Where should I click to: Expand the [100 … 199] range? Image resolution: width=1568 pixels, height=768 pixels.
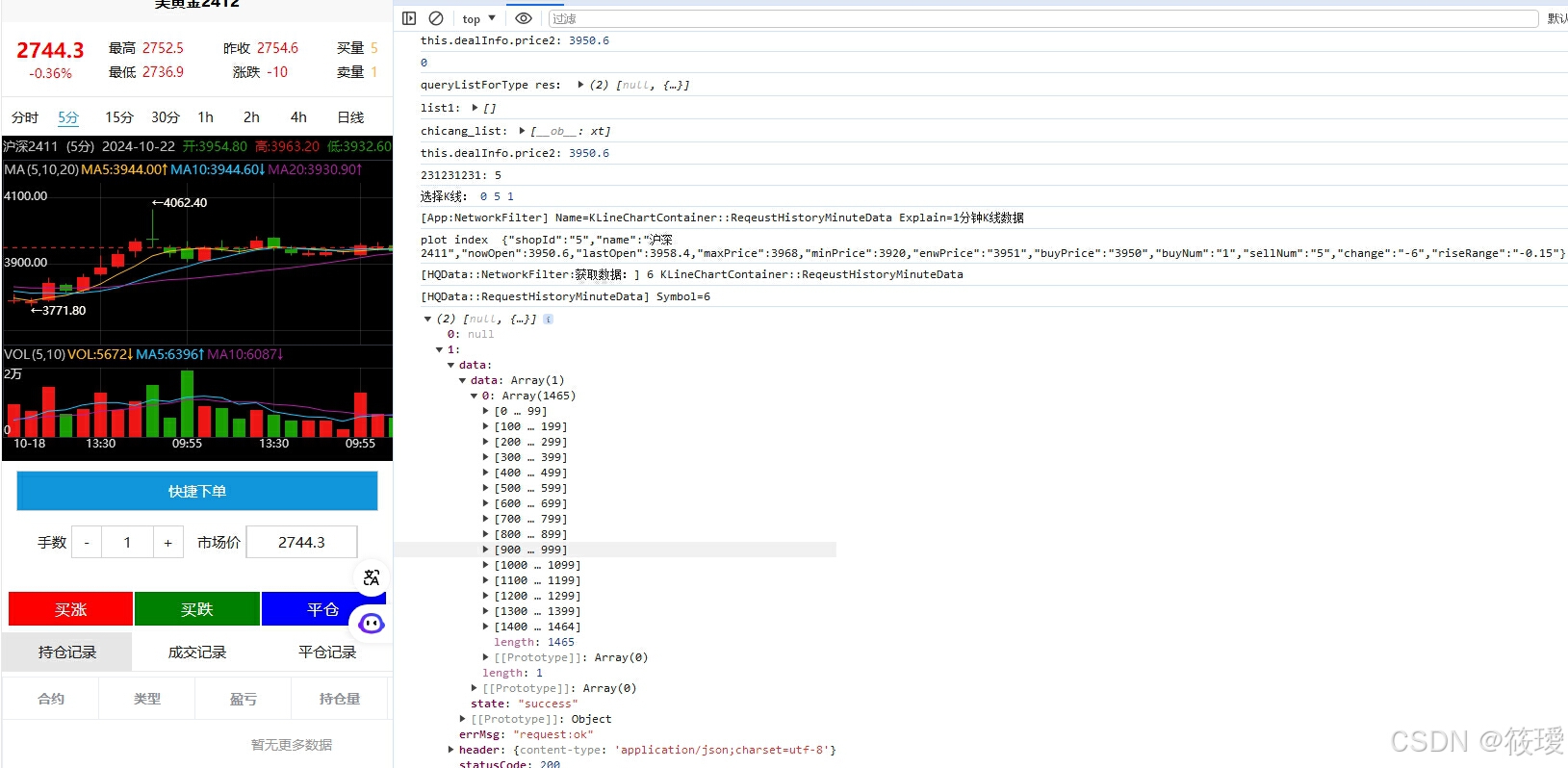click(x=485, y=426)
